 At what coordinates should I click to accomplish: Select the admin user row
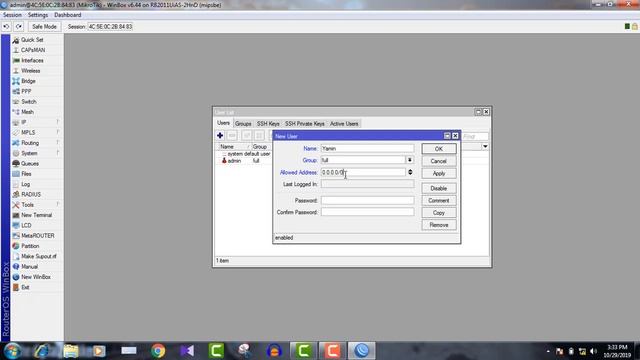[243, 161]
